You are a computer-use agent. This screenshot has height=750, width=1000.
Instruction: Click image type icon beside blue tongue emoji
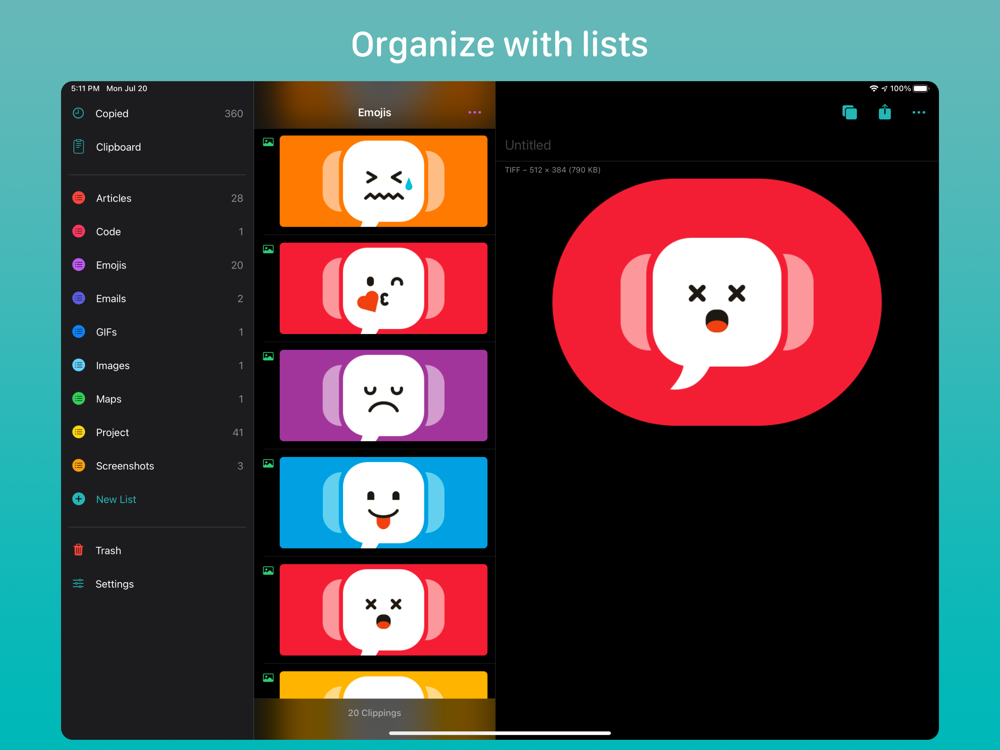(x=268, y=464)
